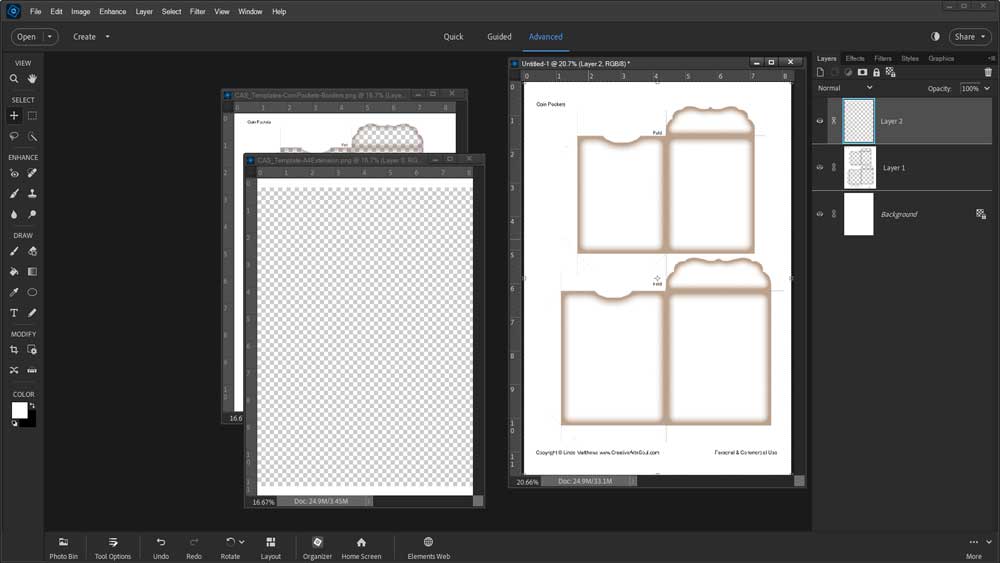Open the Opacity slider dropdown arrow
This screenshot has width=1000, height=563.
pyautogui.click(x=987, y=89)
